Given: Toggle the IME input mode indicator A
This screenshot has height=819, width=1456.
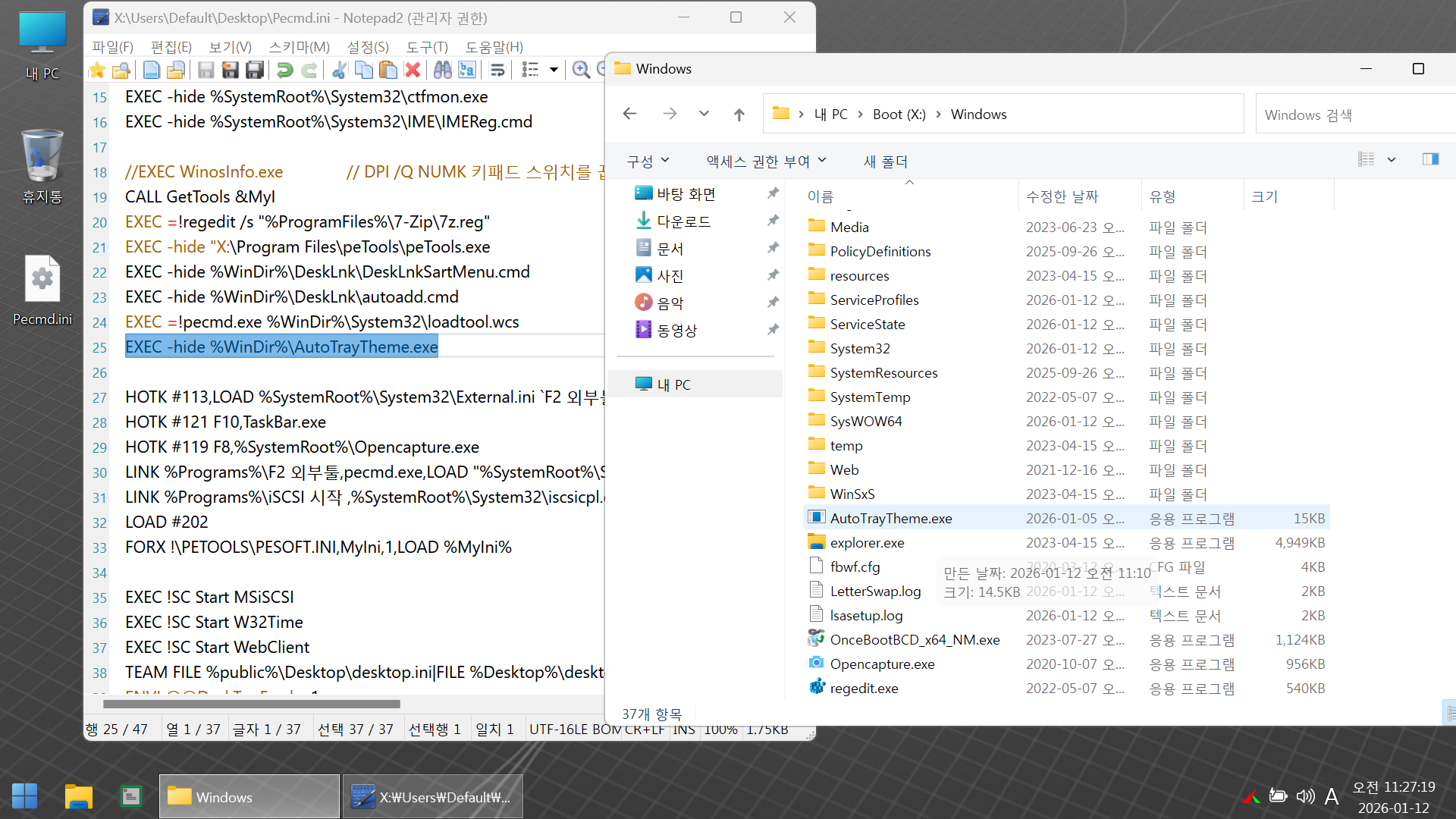Looking at the screenshot, I should [x=1331, y=796].
